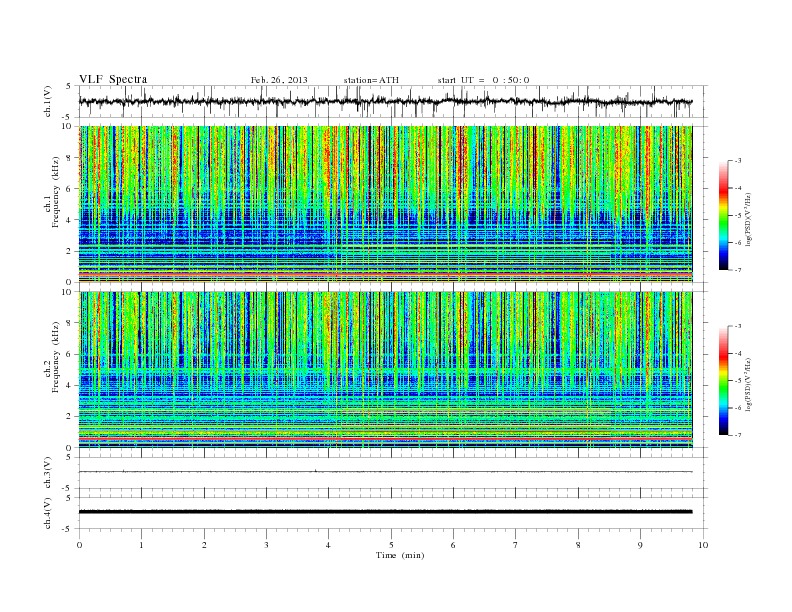792x612 pixels.
Task: Click the "VLF Spectra" plot title
Action: [x=113, y=79]
